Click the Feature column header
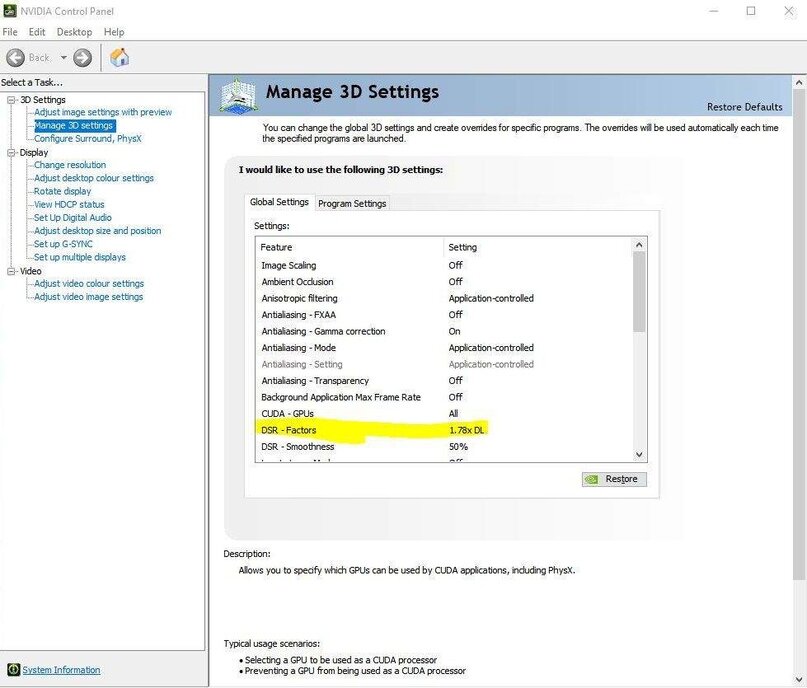The width and height of the screenshot is (807, 688). [349, 247]
